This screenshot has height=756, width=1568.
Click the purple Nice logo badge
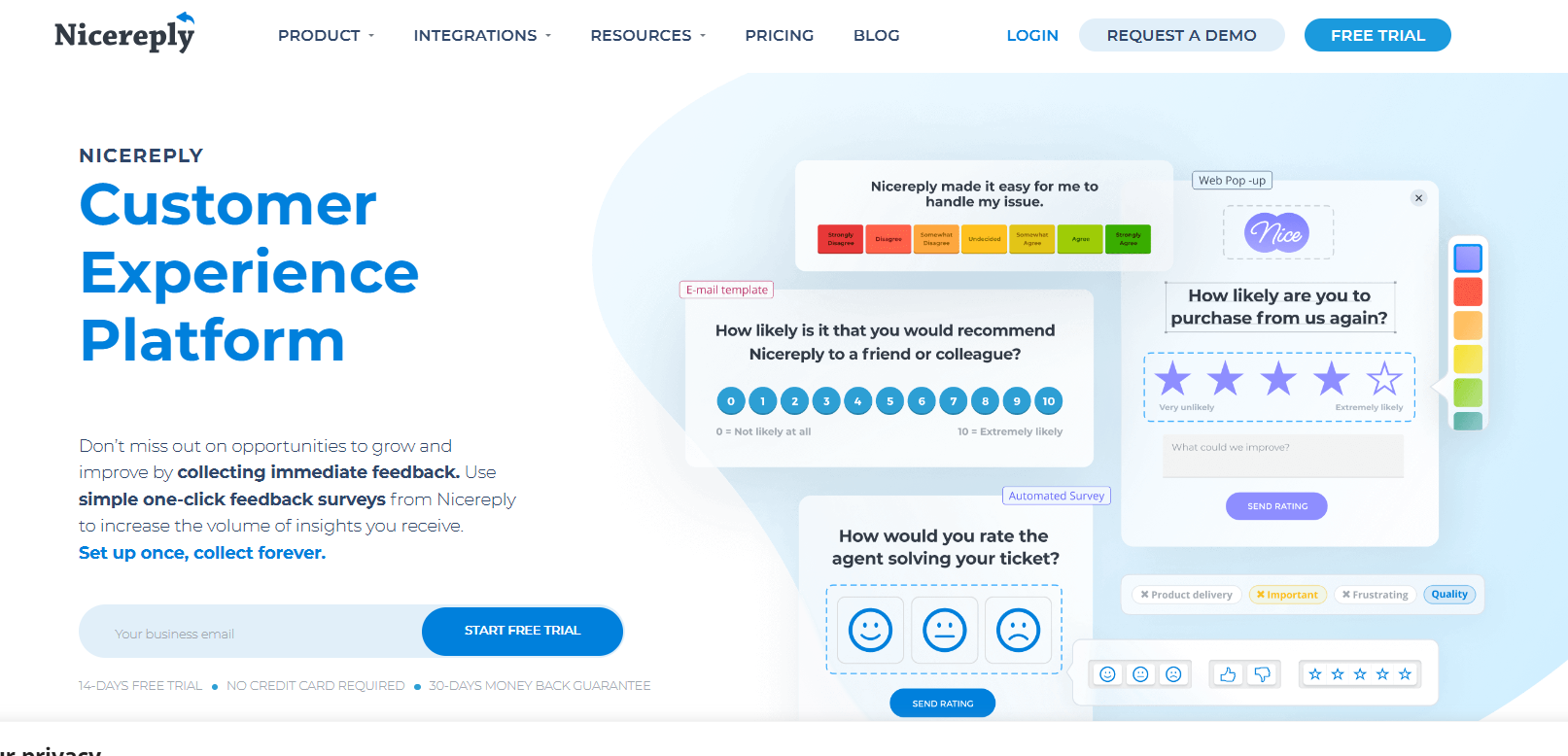(1277, 233)
